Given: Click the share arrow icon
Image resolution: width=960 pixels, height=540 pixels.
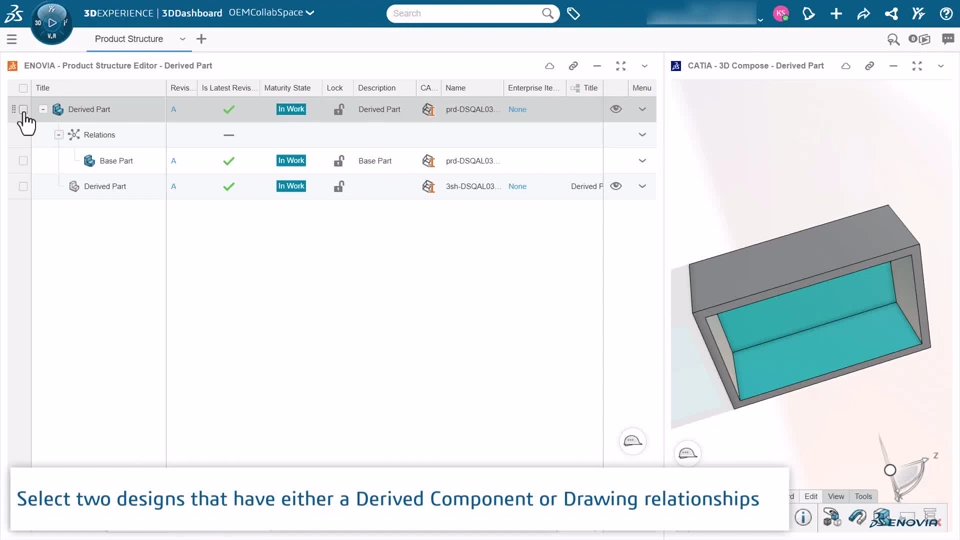Looking at the screenshot, I should [x=864, y=13].
